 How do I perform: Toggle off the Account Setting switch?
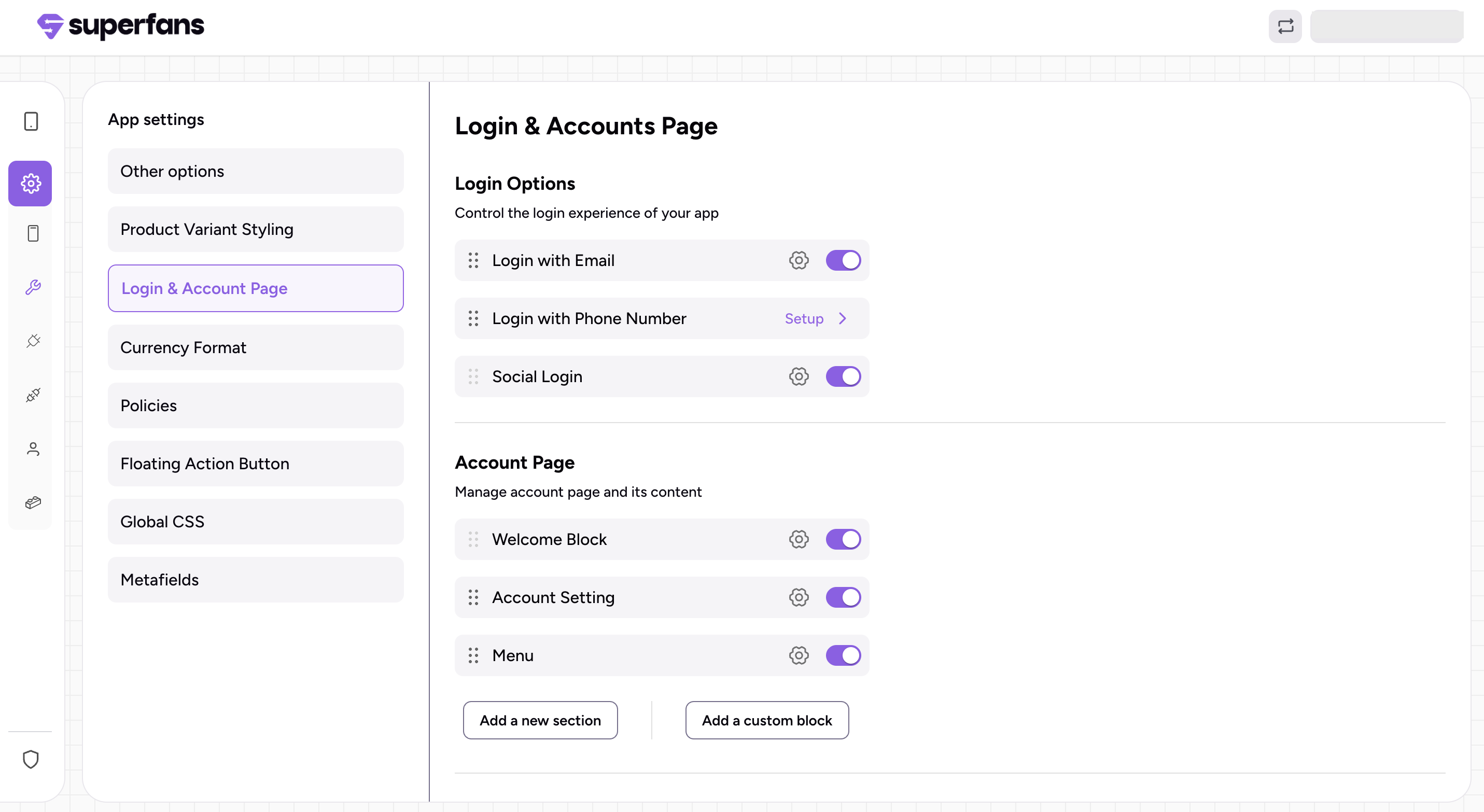(x=843, y=597)
